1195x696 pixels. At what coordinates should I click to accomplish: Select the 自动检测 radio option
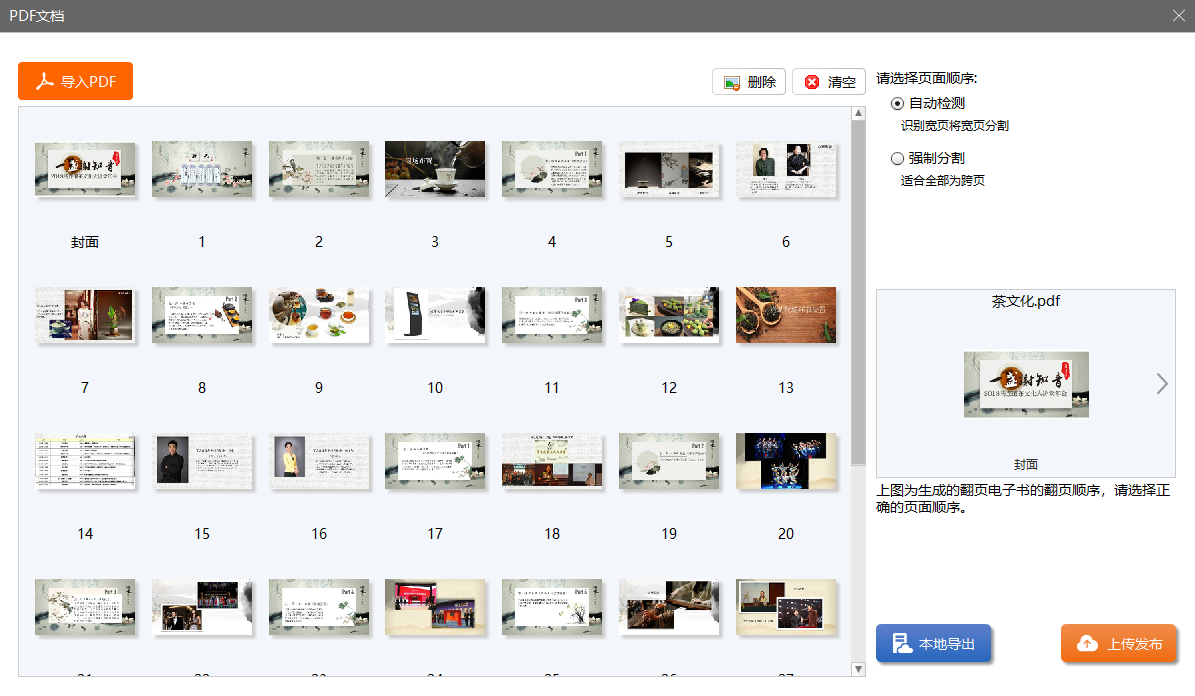pos(897,104)
